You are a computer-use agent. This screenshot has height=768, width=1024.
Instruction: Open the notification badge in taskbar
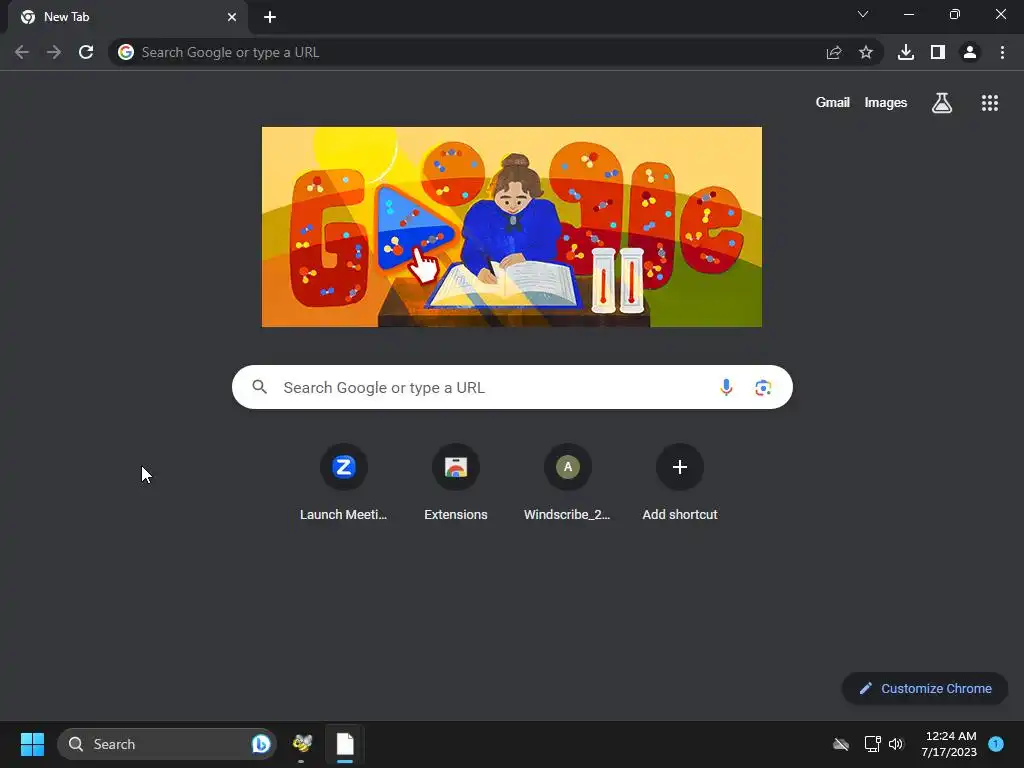[996, 744]
